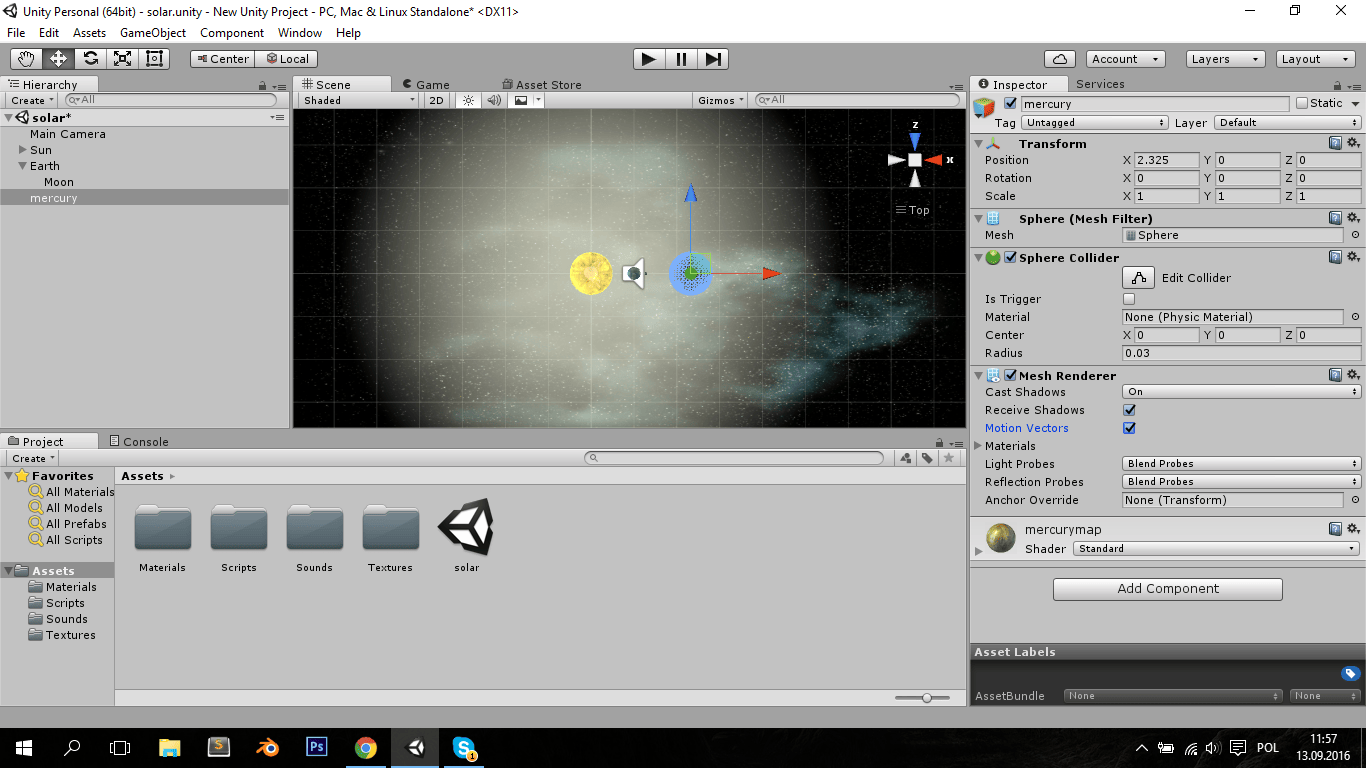Expand the Materials property foldout
The height and width of the screenshot is (768, 1366).
pos(978,446)
